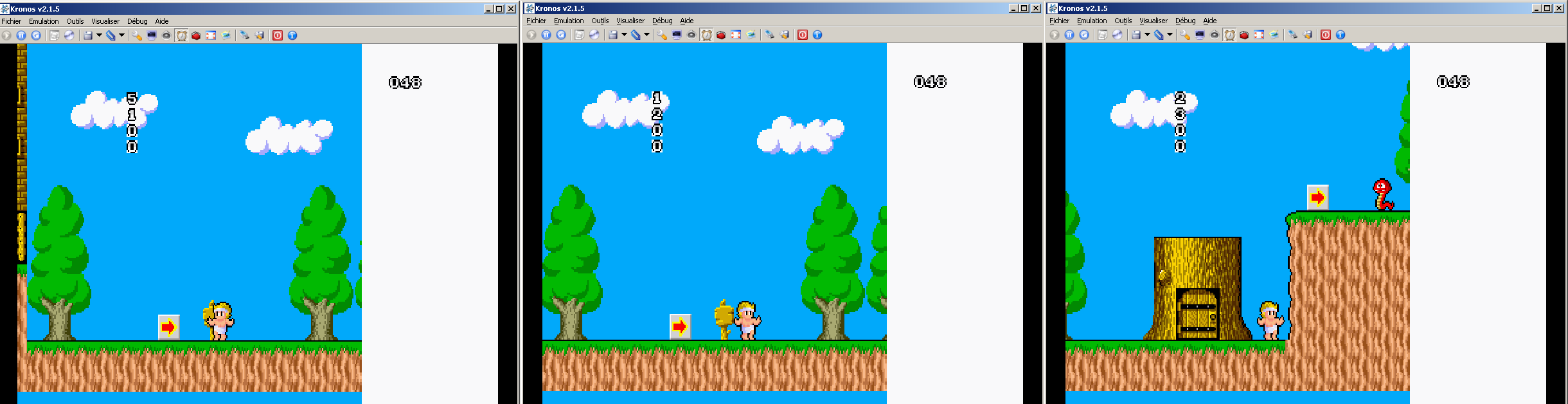1568x404 pixels.
Task: Click Run icon in the score 5100 window
Action: [x=6, y=35]
